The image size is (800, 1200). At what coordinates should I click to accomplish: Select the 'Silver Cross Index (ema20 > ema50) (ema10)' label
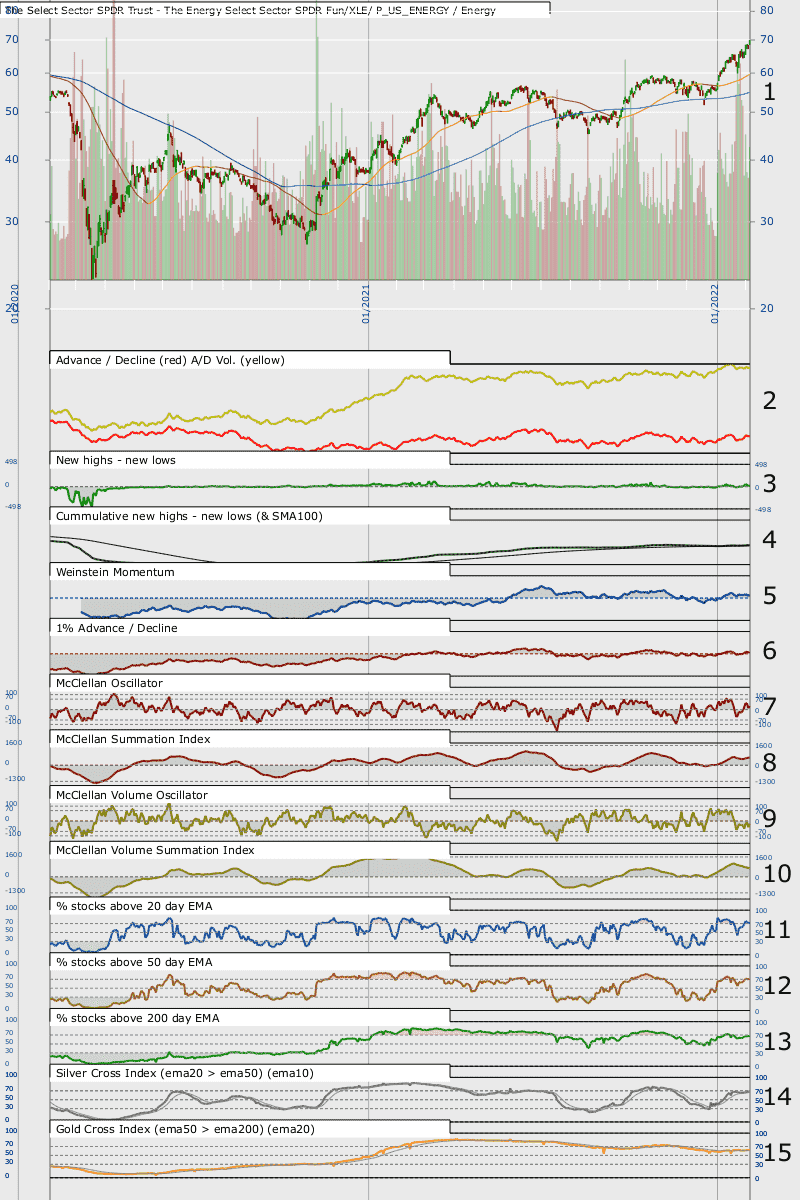click(184, 1072)
